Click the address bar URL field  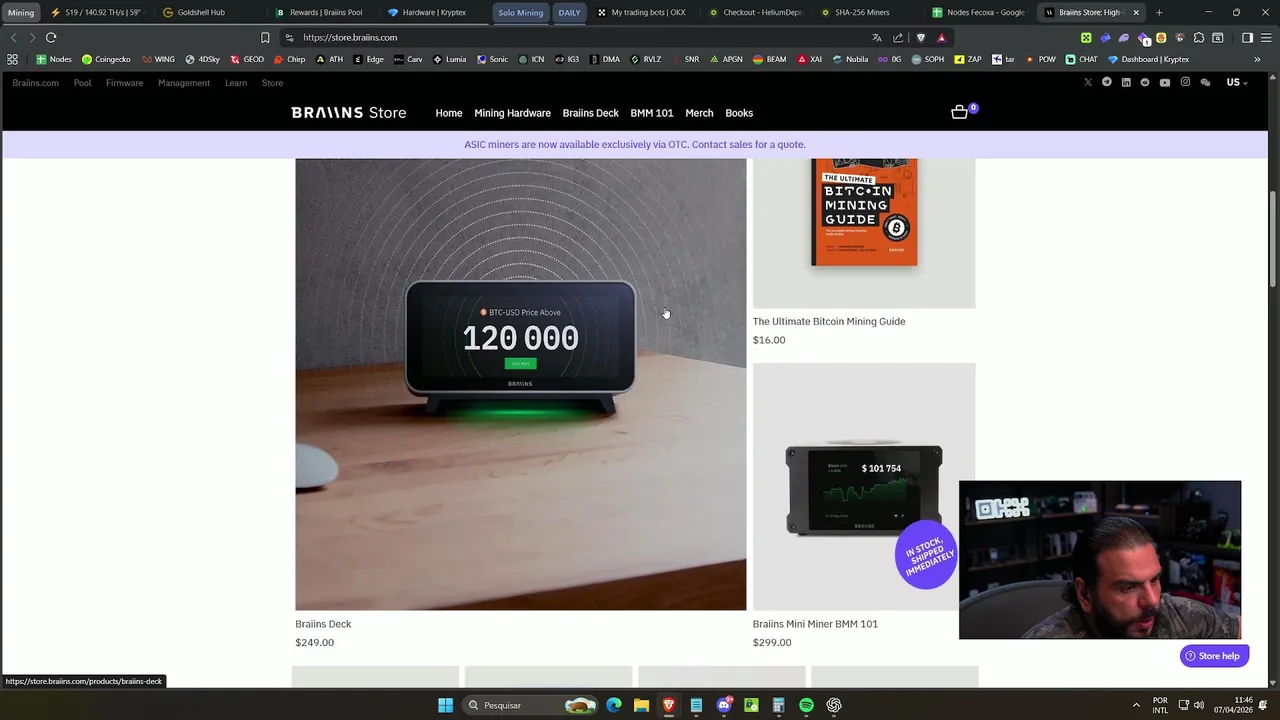coord(580,37)
